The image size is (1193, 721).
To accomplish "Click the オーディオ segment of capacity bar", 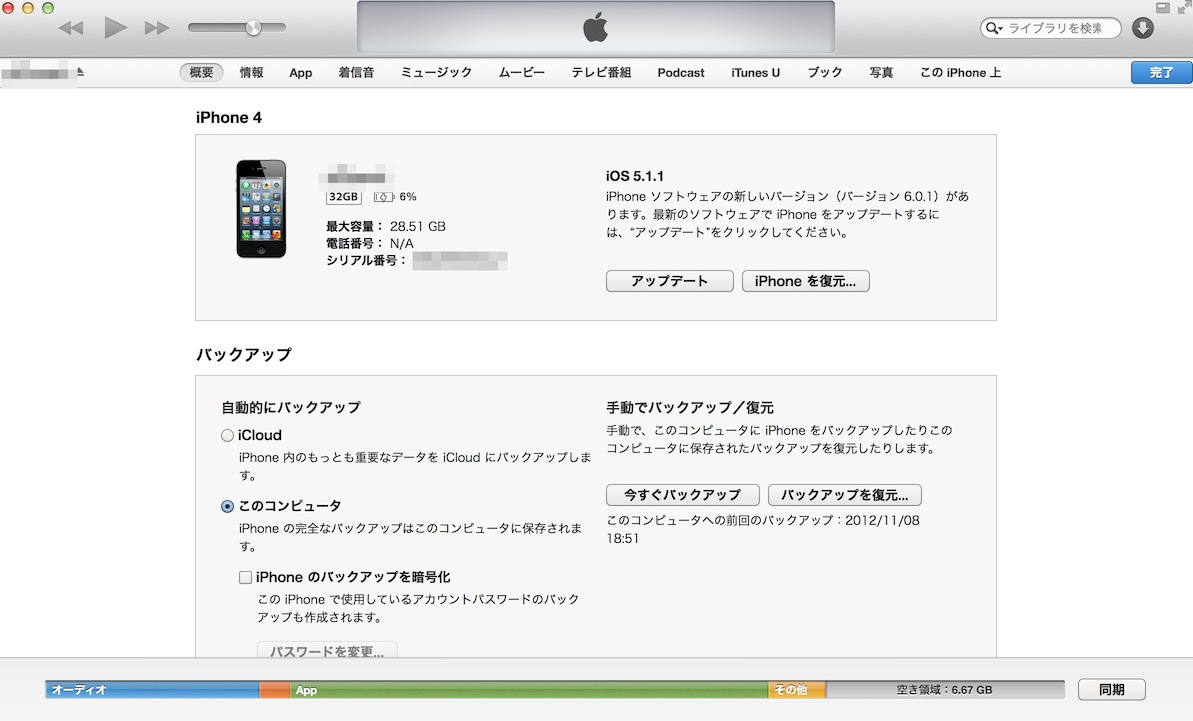I will (152, 690).
